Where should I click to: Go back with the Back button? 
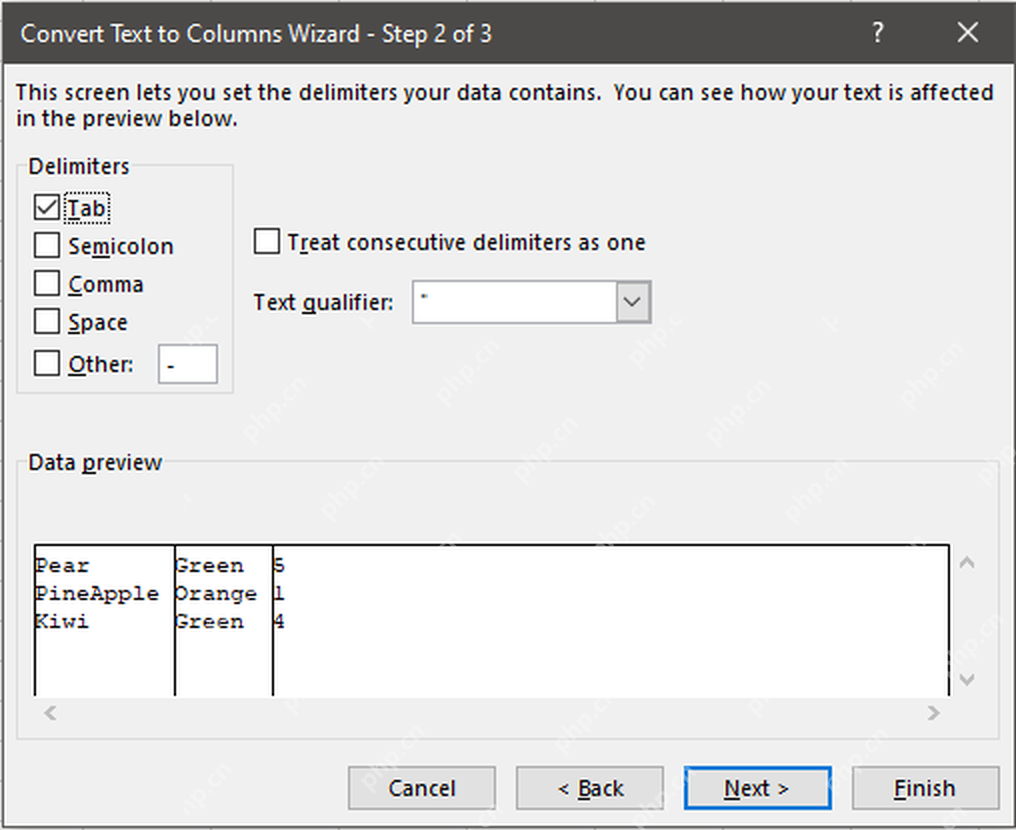(x=590, y=788)
